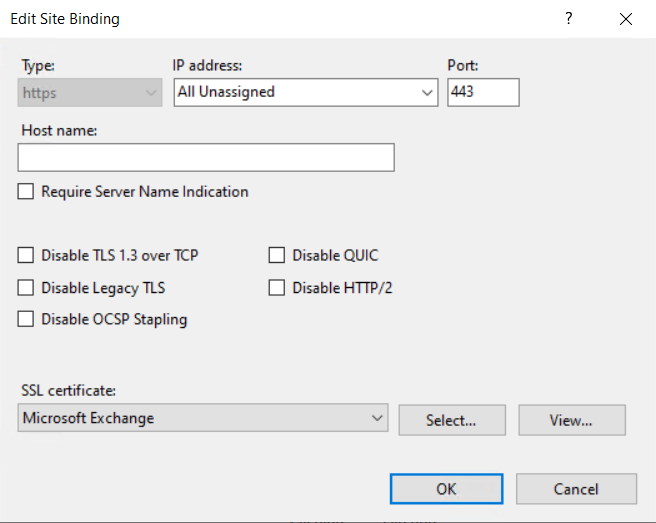Check Disable HTTP/2 option

277,288
